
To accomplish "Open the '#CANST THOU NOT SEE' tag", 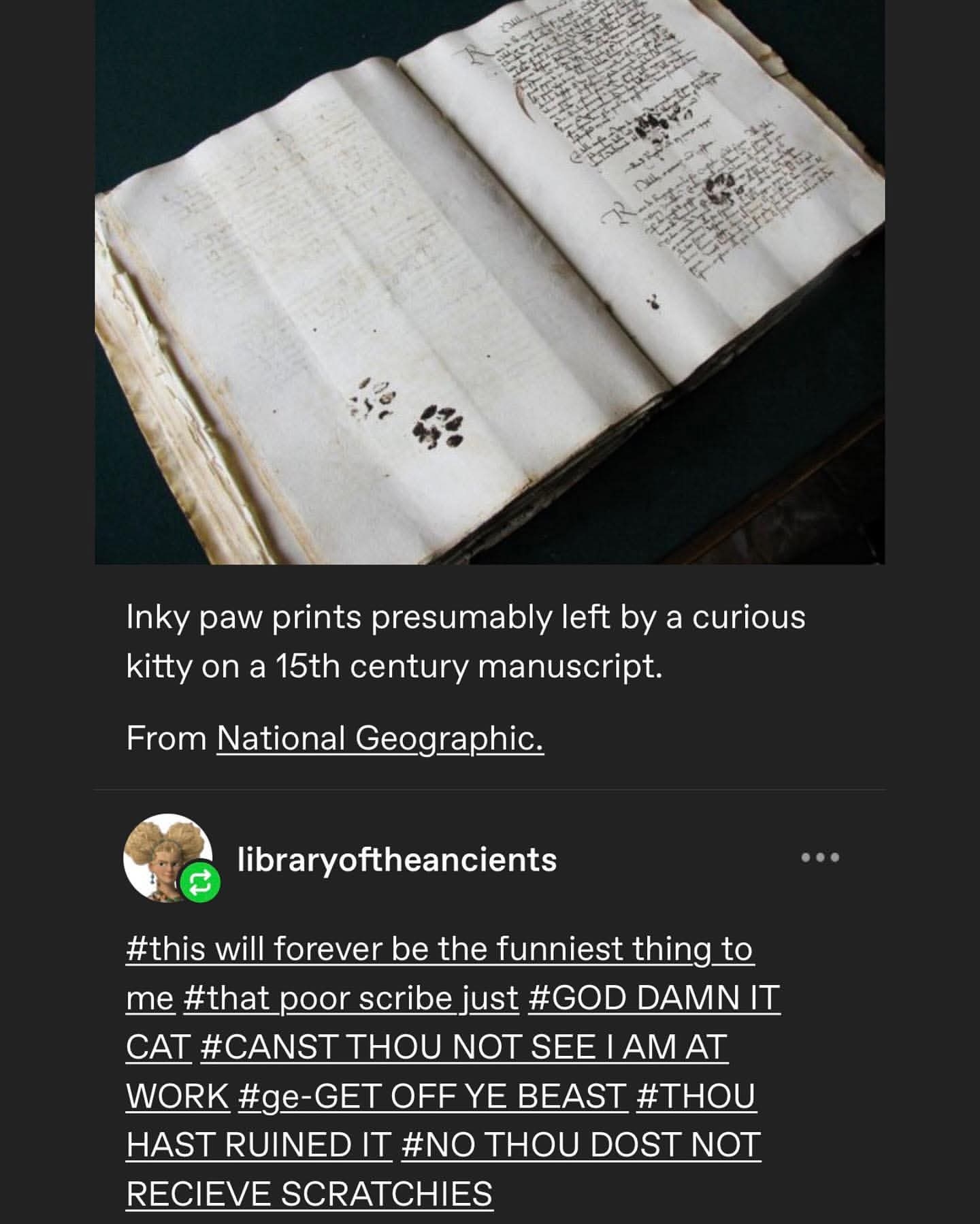I will 464,1047.
